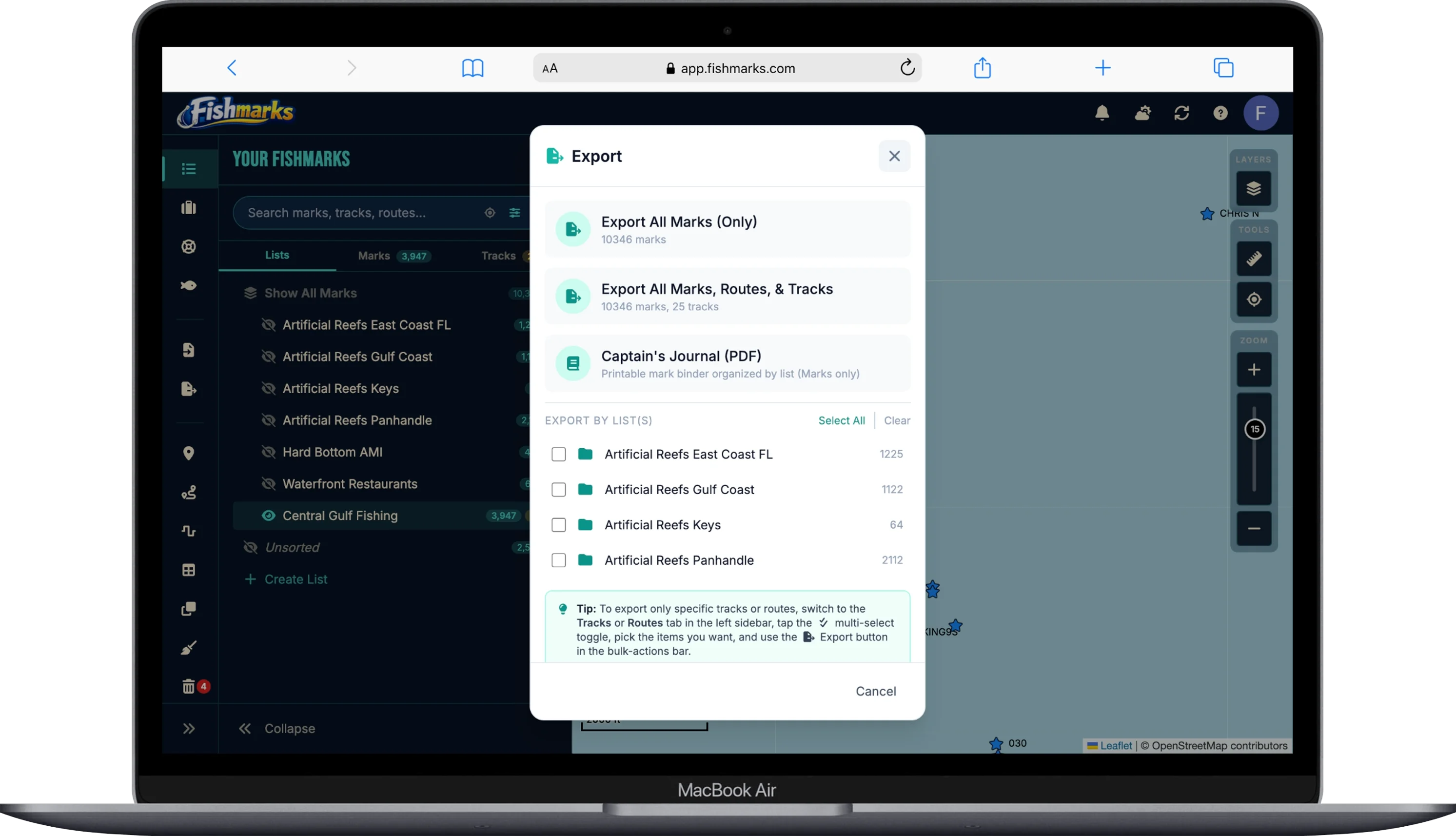
Task: Open the Leaflet attribution link
Action: (x=1115, y=746)
